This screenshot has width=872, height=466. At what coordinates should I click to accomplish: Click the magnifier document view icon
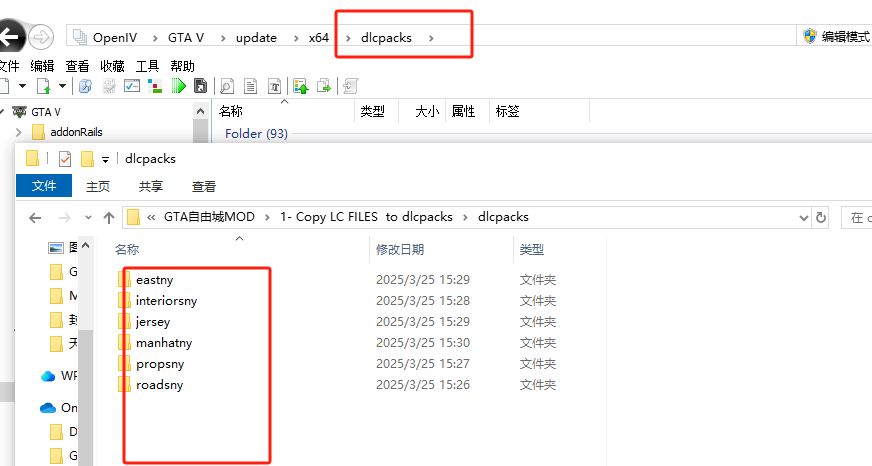(x=226, y=86)
